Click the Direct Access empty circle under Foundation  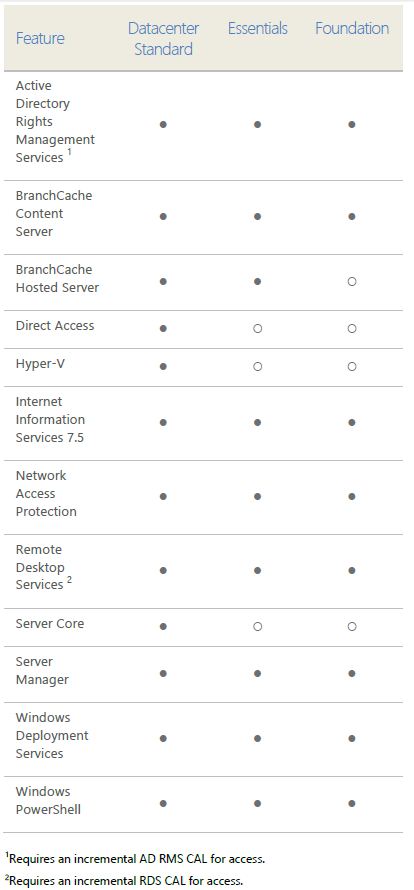tap(352, 329)
